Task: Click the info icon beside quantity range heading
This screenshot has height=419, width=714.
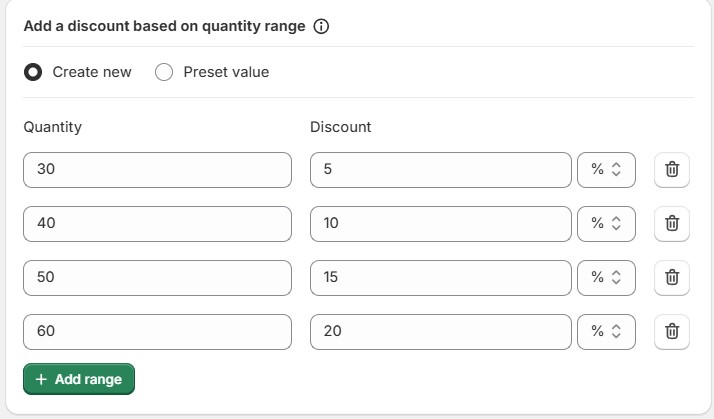Action: 321,27
